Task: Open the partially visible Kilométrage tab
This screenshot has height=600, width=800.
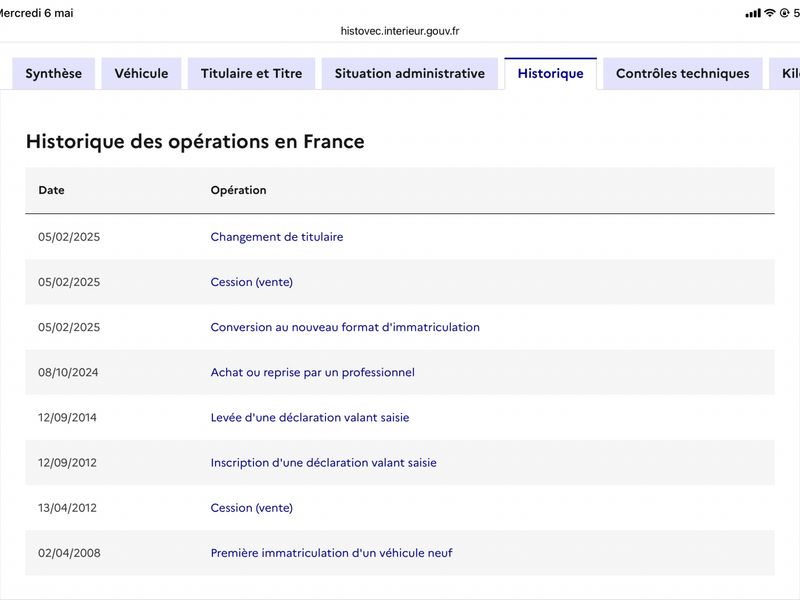Action: (786, 73)
